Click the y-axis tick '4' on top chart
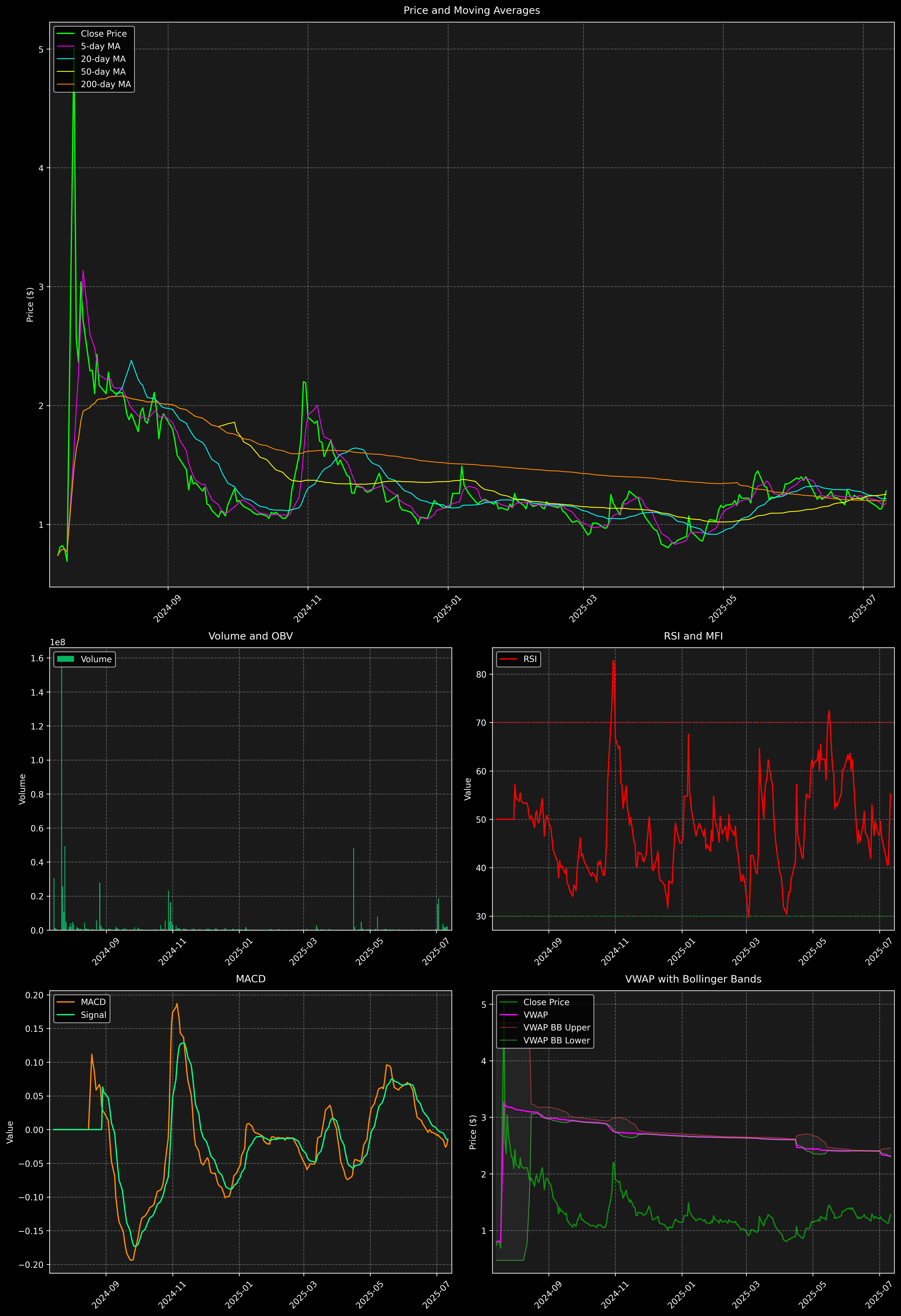Screen dimensions: 901x1316 [x=41, y=168]
